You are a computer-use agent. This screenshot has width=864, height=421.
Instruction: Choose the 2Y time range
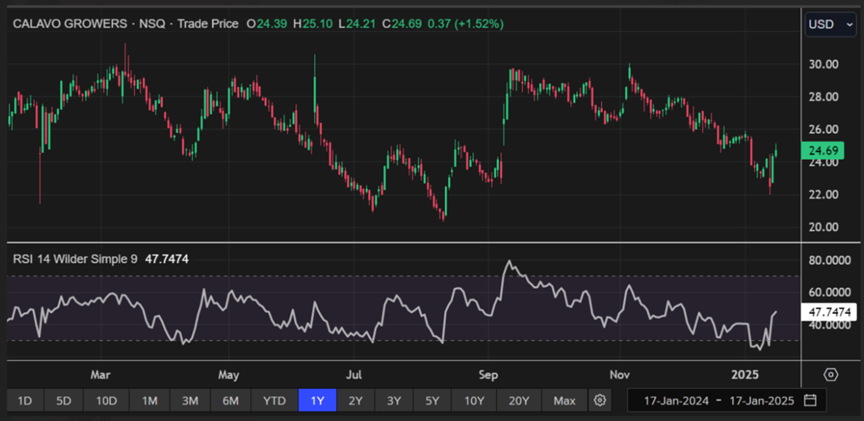[x=356, y=401]
